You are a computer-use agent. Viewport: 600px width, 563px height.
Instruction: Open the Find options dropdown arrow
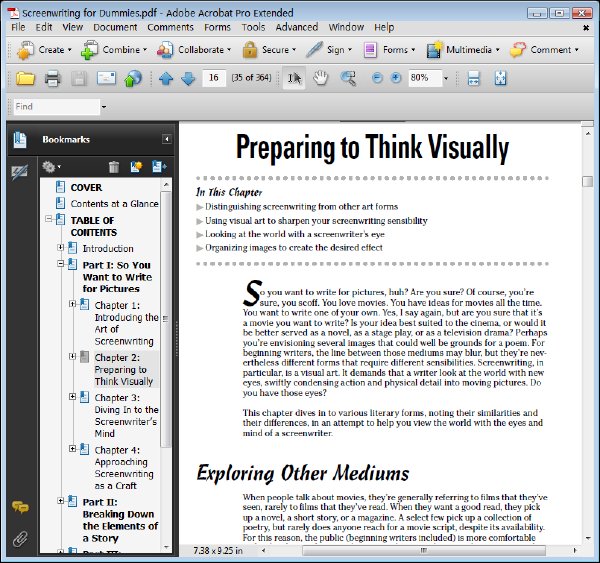[104, 107]
